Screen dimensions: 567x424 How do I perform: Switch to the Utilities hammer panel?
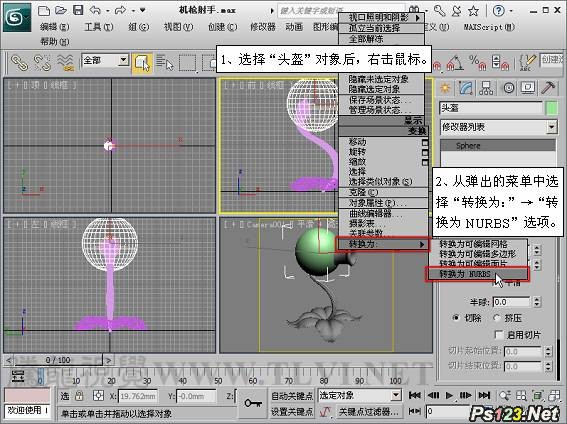tap(548, 88)
